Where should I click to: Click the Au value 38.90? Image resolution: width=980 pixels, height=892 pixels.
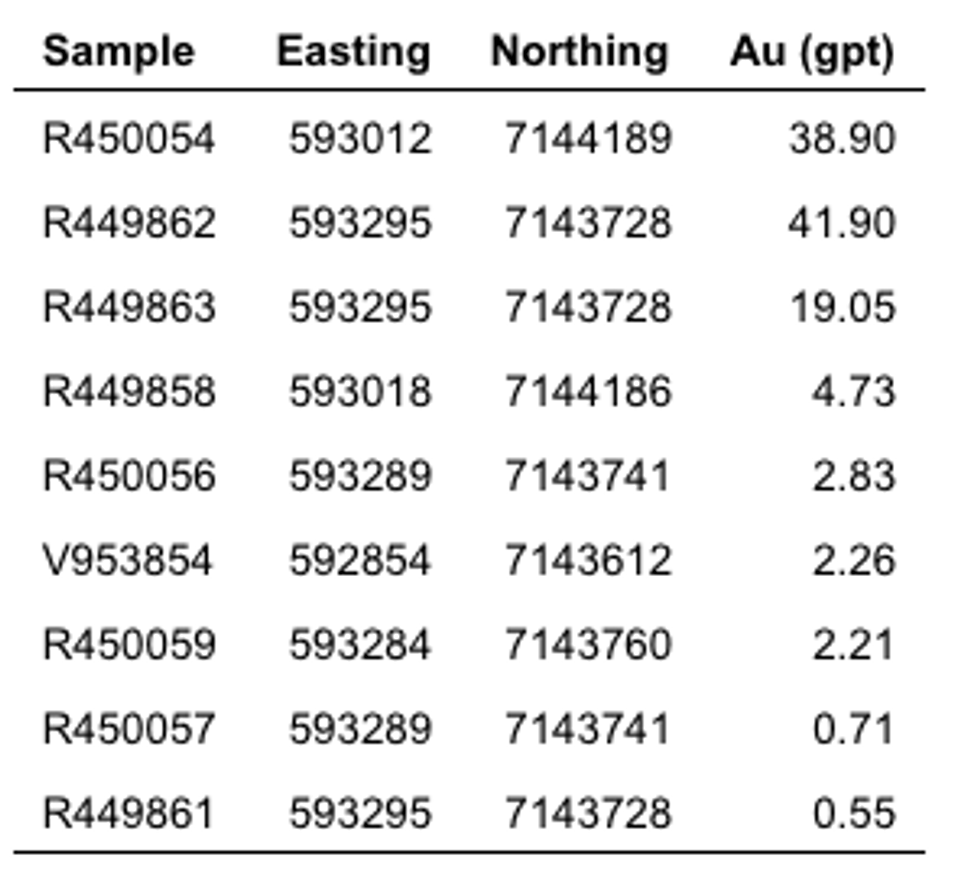coord(842,139)
